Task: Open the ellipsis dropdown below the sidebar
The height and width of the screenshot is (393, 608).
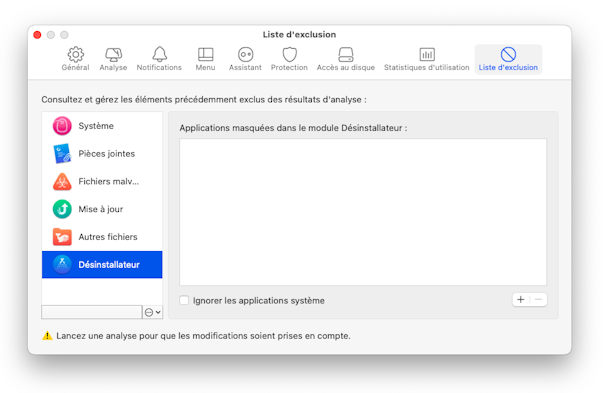Action: [153, 312]
